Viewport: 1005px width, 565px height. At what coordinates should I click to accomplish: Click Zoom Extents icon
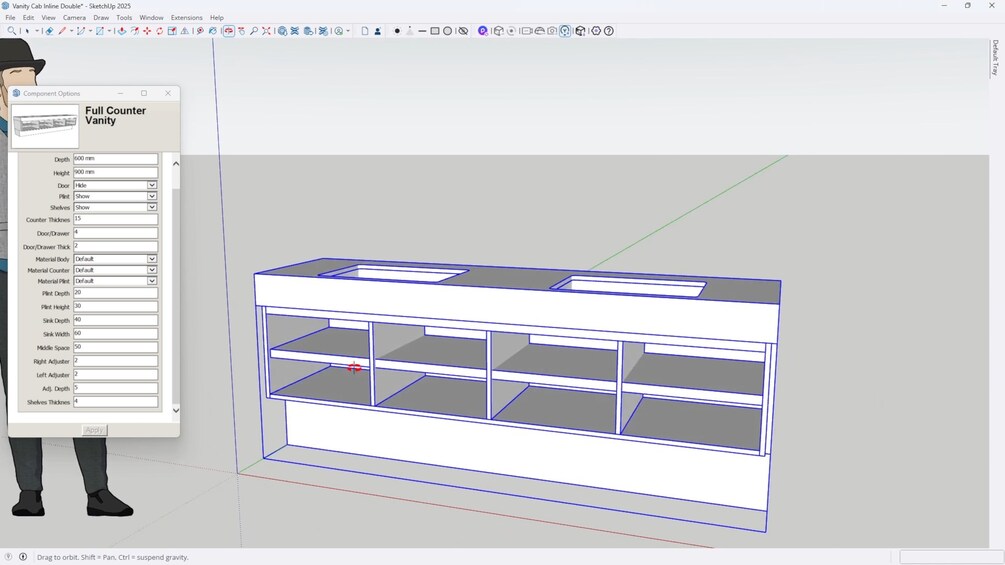tap(267, 31)
